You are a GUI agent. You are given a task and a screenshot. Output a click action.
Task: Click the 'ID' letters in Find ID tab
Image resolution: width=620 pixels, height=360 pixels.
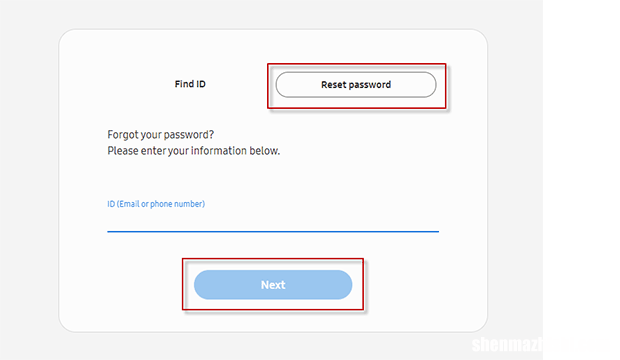tap(201, 84)
